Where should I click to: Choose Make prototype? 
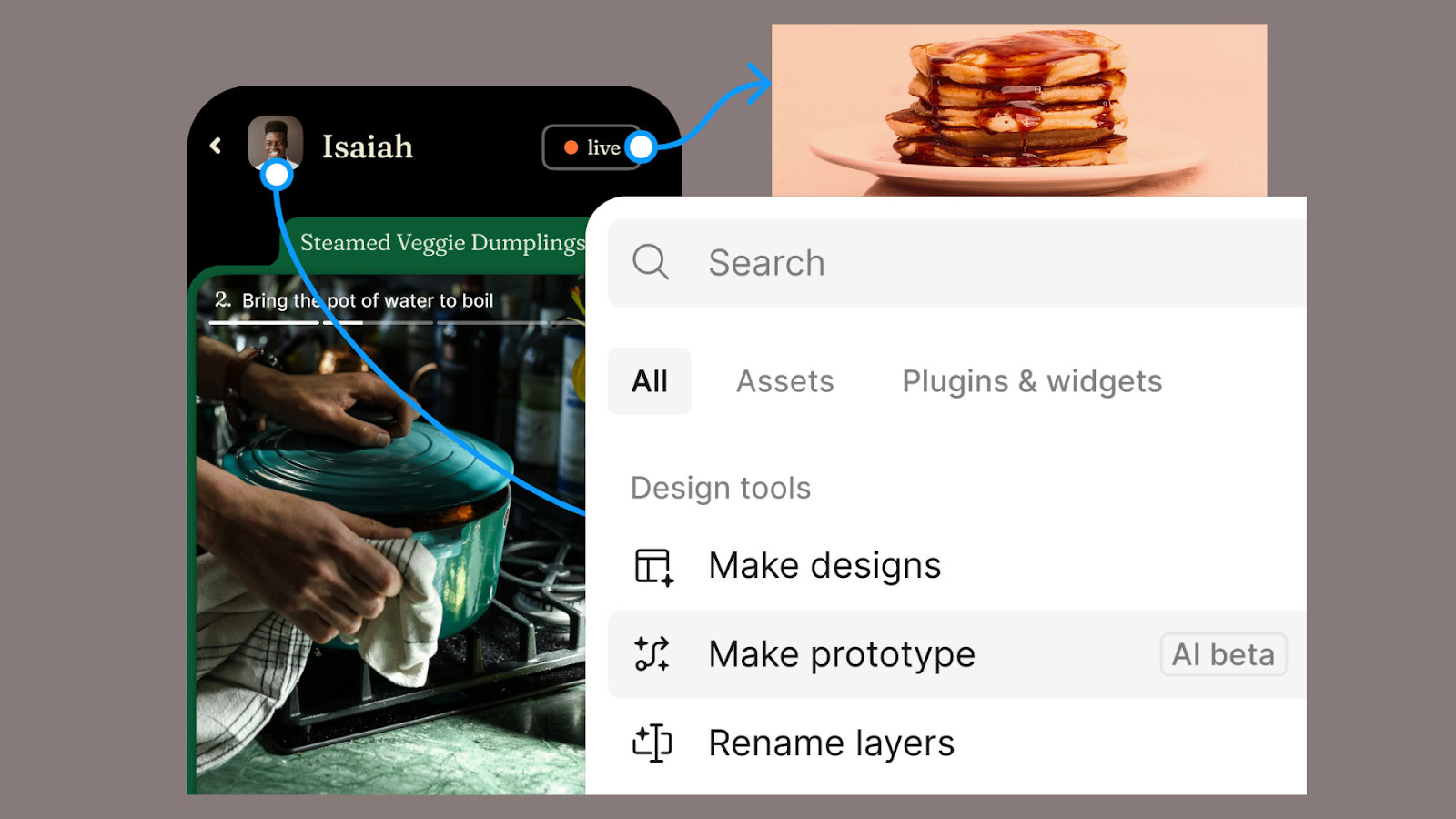point(957,654)
